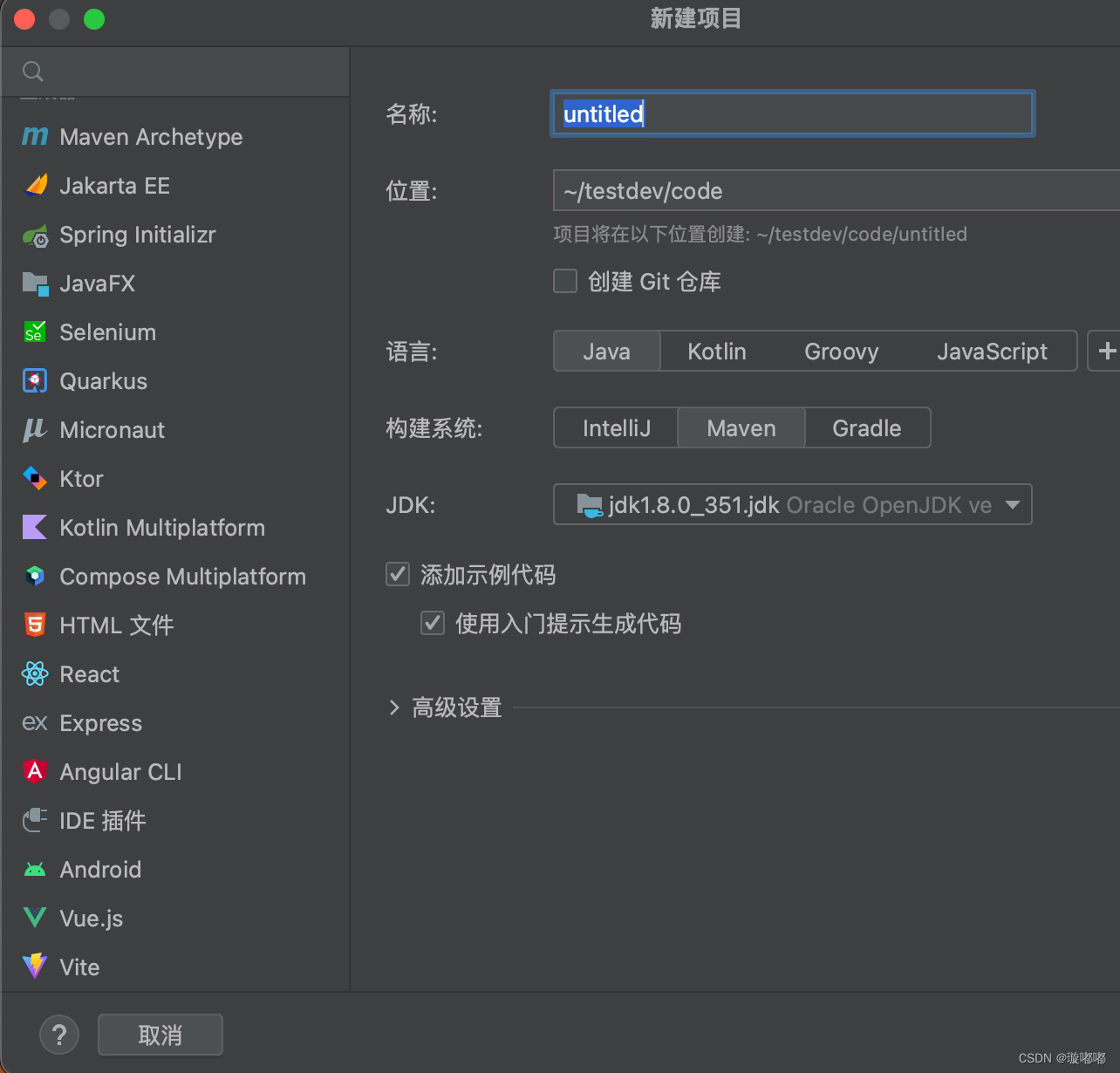Click the Cancel button
The height and width of the screenshot is (1073, 1120).
[160, 1035]
